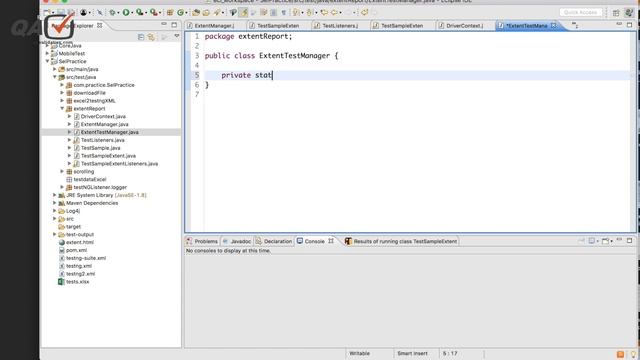The image size is (640, 360).
Task: Toggle Block Selection Mode
Action: point(273,12)
